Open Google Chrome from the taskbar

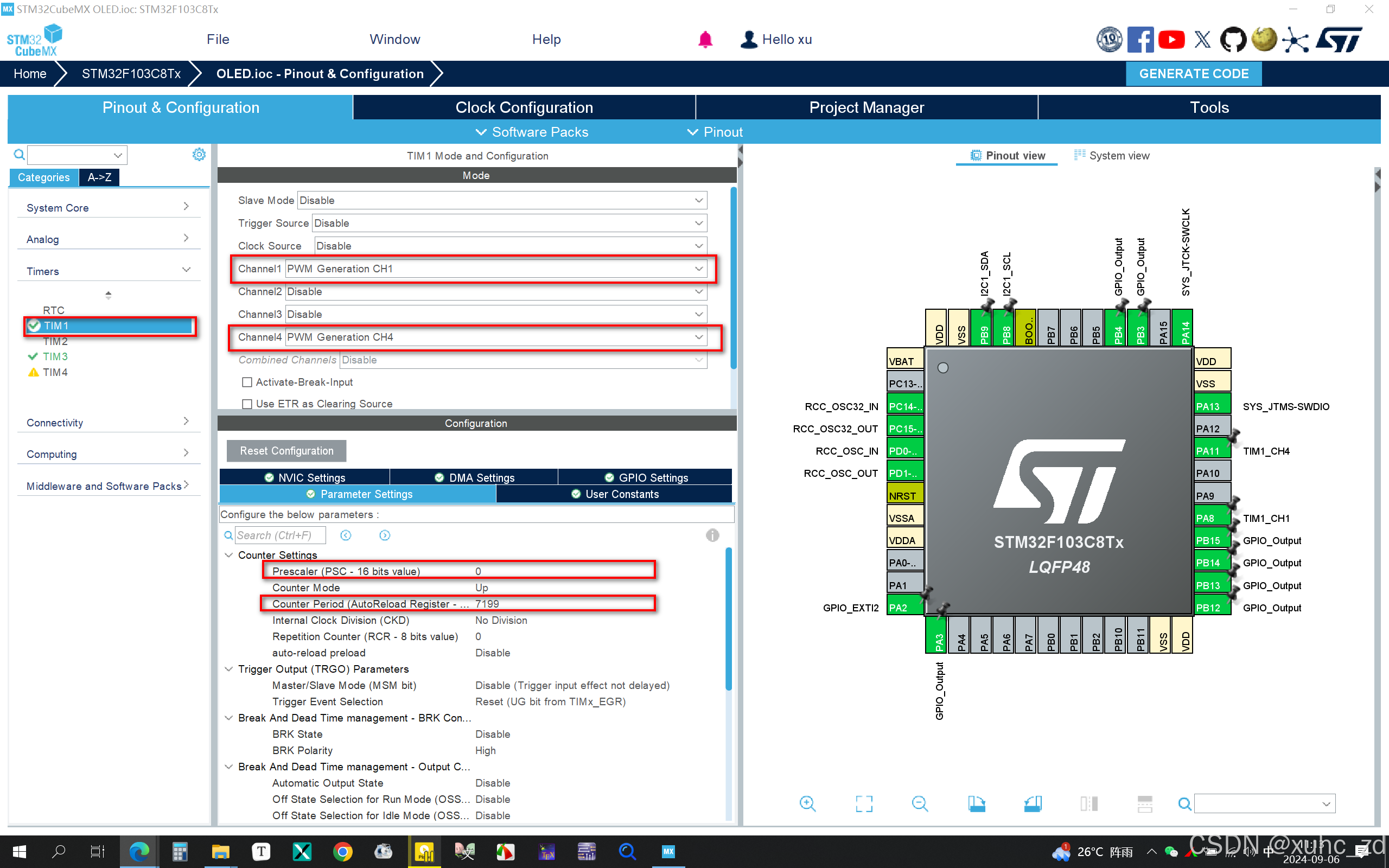[343, 851]
